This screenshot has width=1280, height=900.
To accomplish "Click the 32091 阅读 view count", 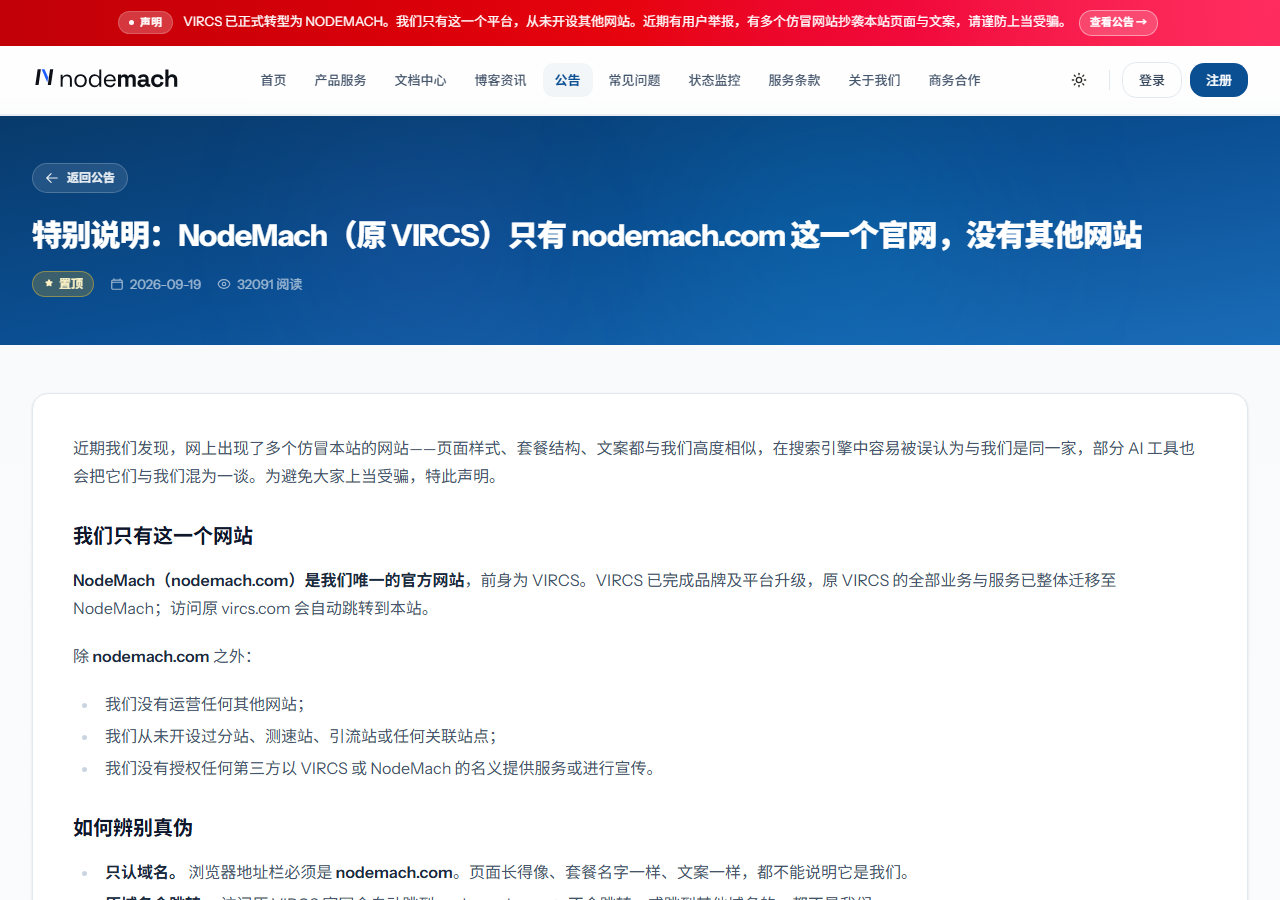I will [269, 284].
